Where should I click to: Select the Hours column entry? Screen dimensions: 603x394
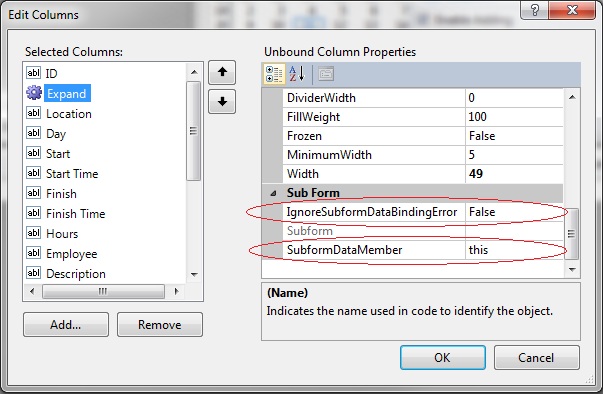(62, 234)
